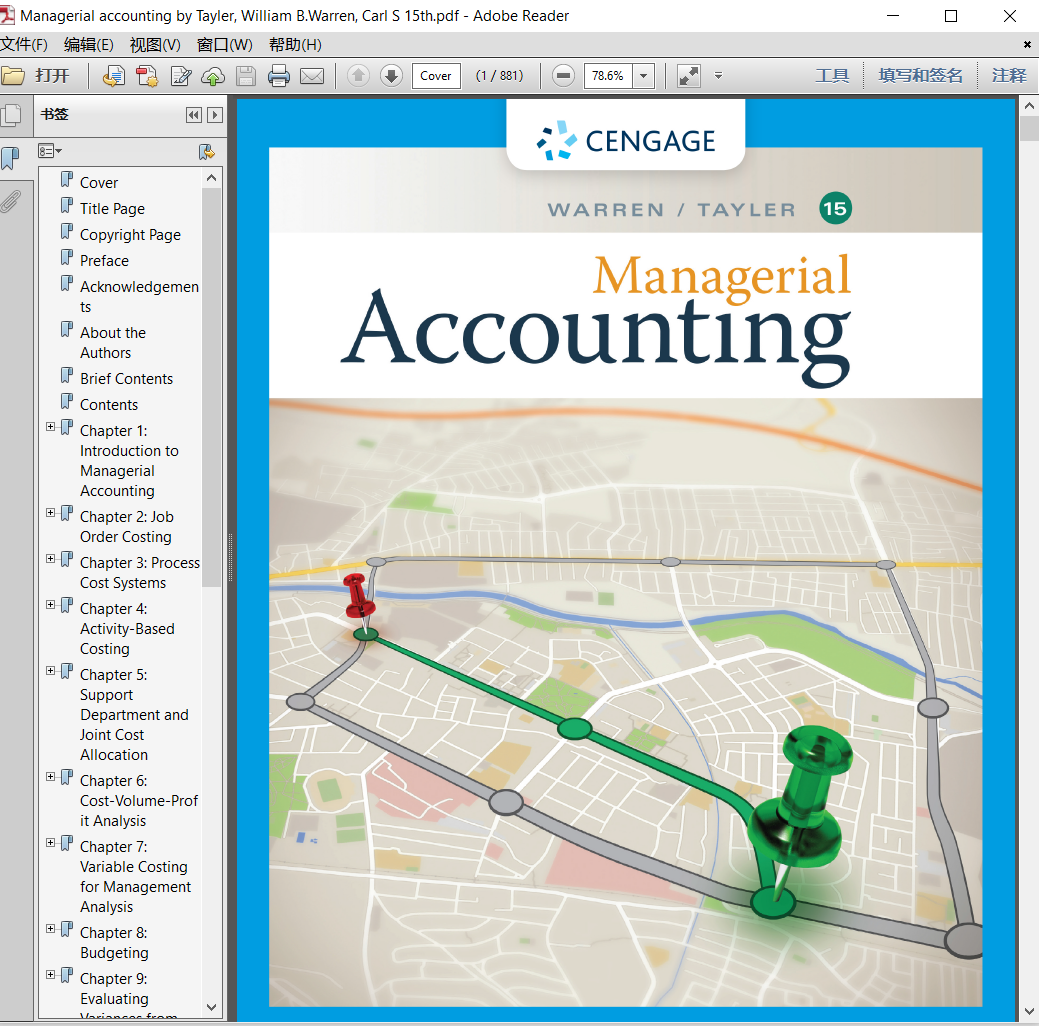Select the Copyright Page bookmark
This screenshot has height=1026, width=1039.
pos(130,235)
